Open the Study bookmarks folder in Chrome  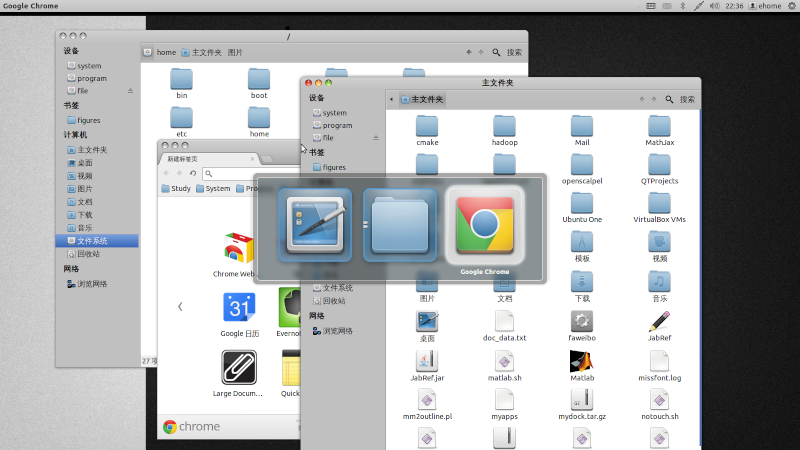(176, 189)
